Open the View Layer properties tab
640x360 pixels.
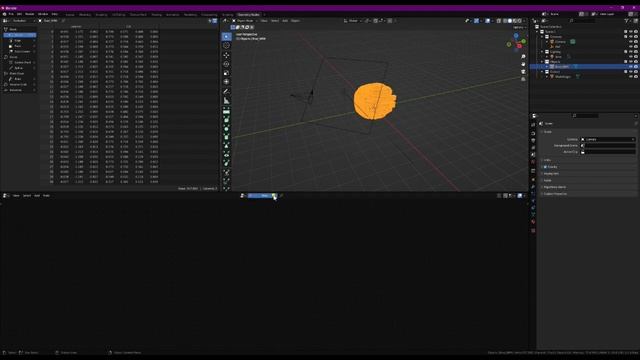coord(533,148)
